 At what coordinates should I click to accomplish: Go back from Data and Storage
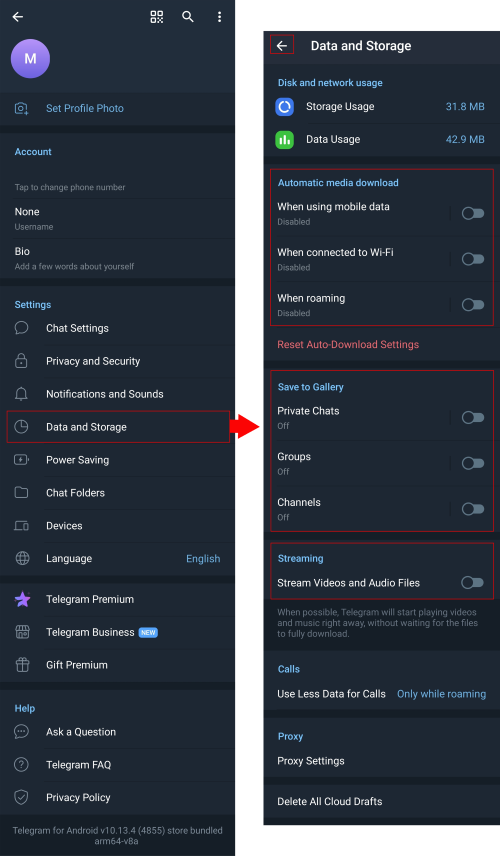coord(282,46)
